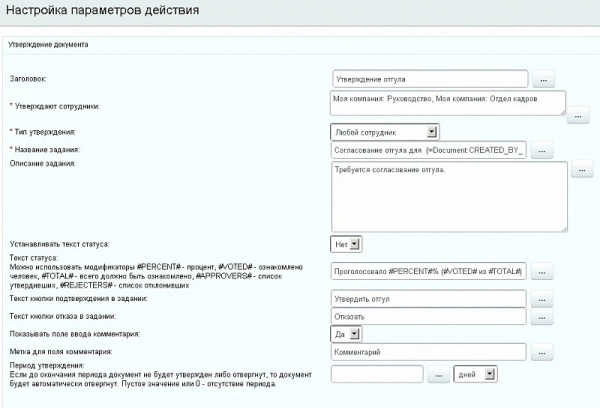
Task: Click into the Описание задания text area
Action: (440, 197)
